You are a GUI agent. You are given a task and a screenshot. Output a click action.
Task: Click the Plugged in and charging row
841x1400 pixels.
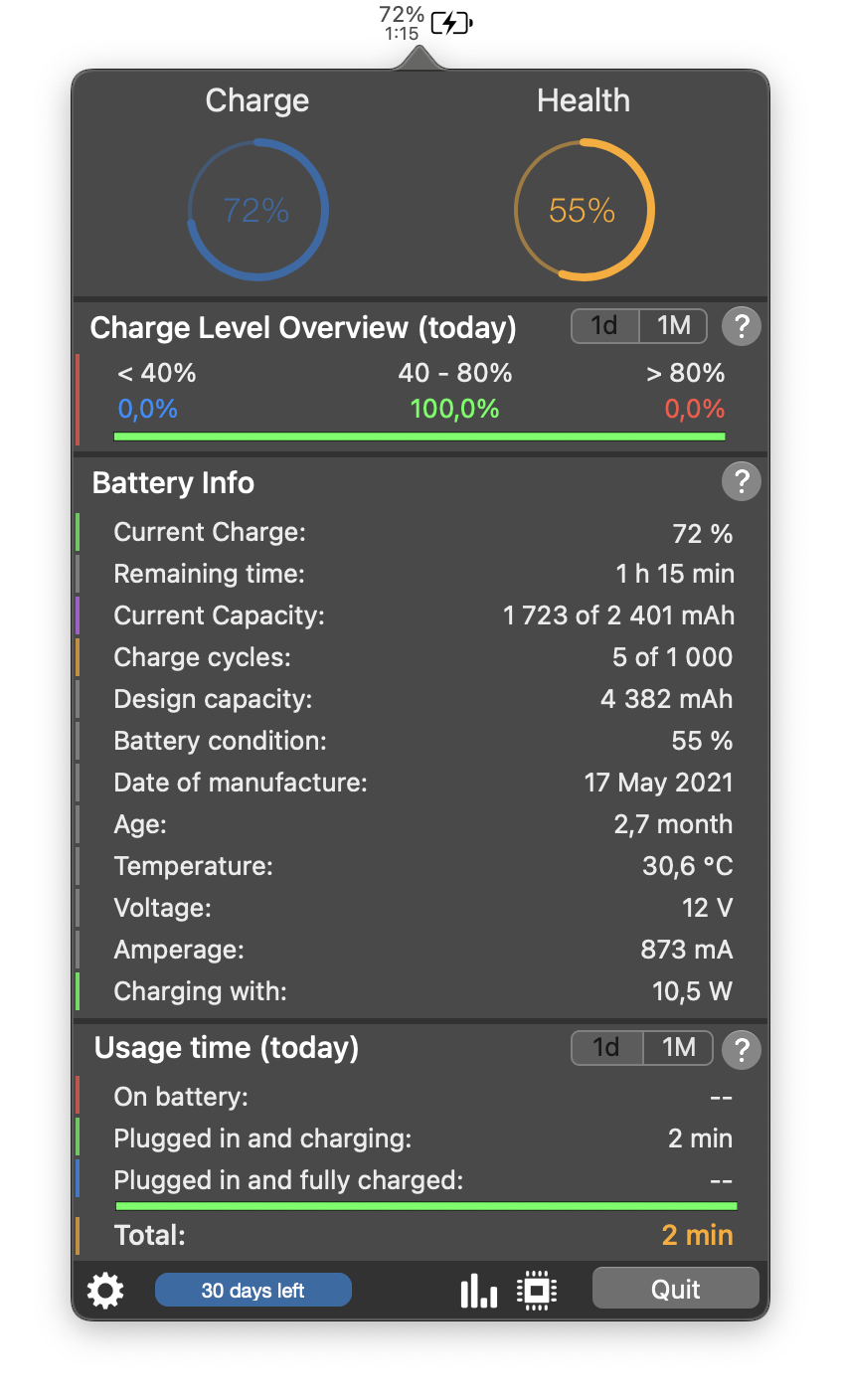(422, 1138)
